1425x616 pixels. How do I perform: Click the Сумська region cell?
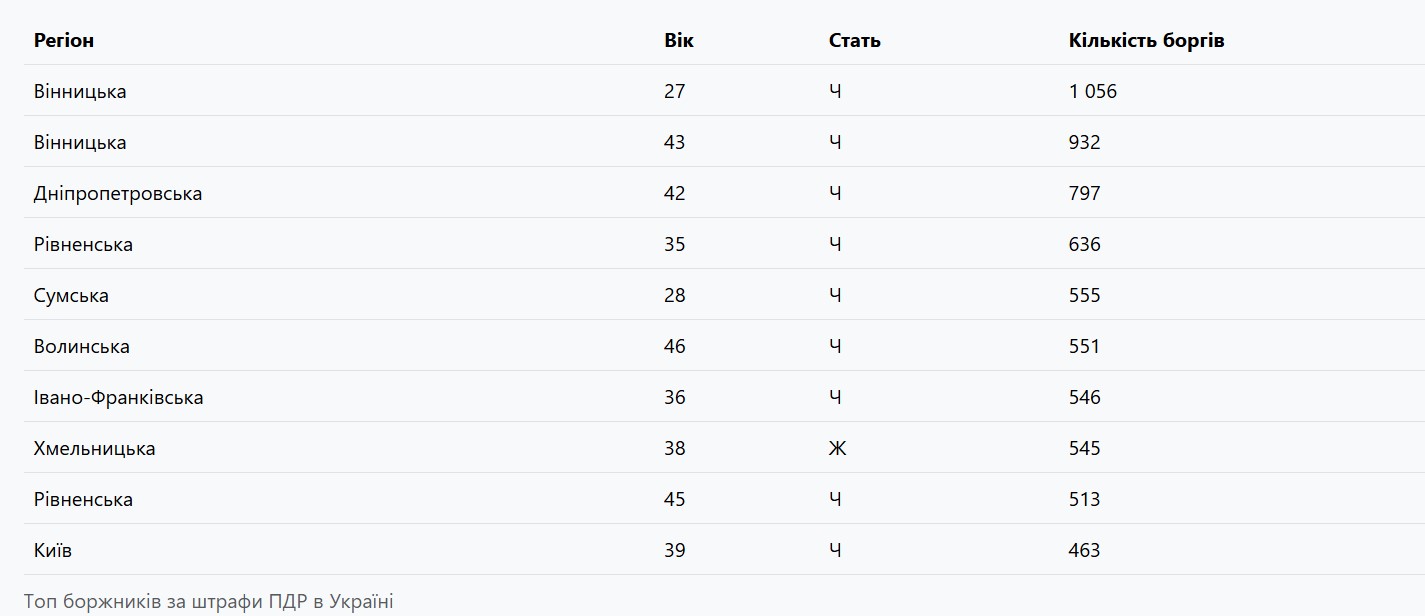(71, 295)
